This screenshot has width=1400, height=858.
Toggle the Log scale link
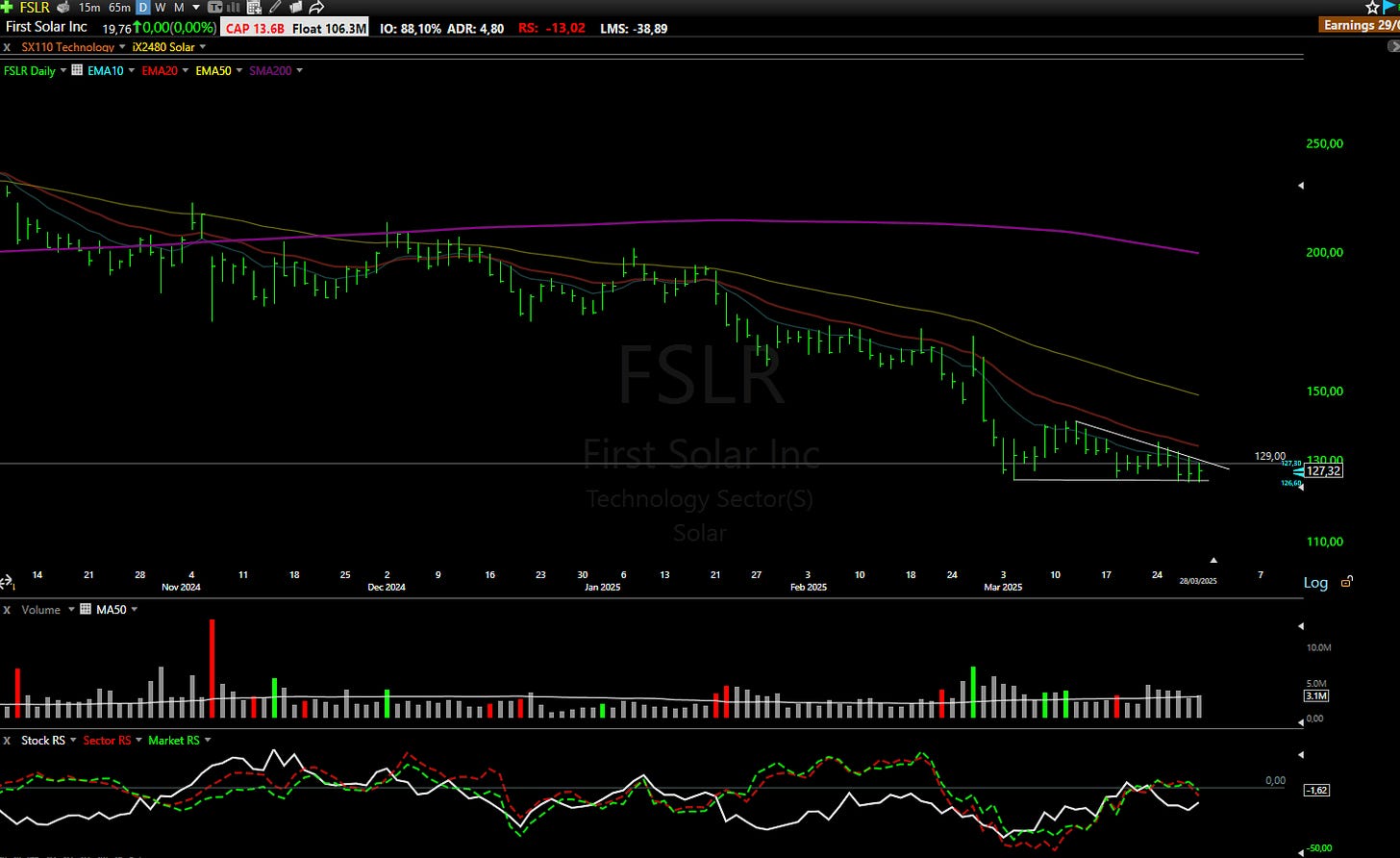point(1315,583)
